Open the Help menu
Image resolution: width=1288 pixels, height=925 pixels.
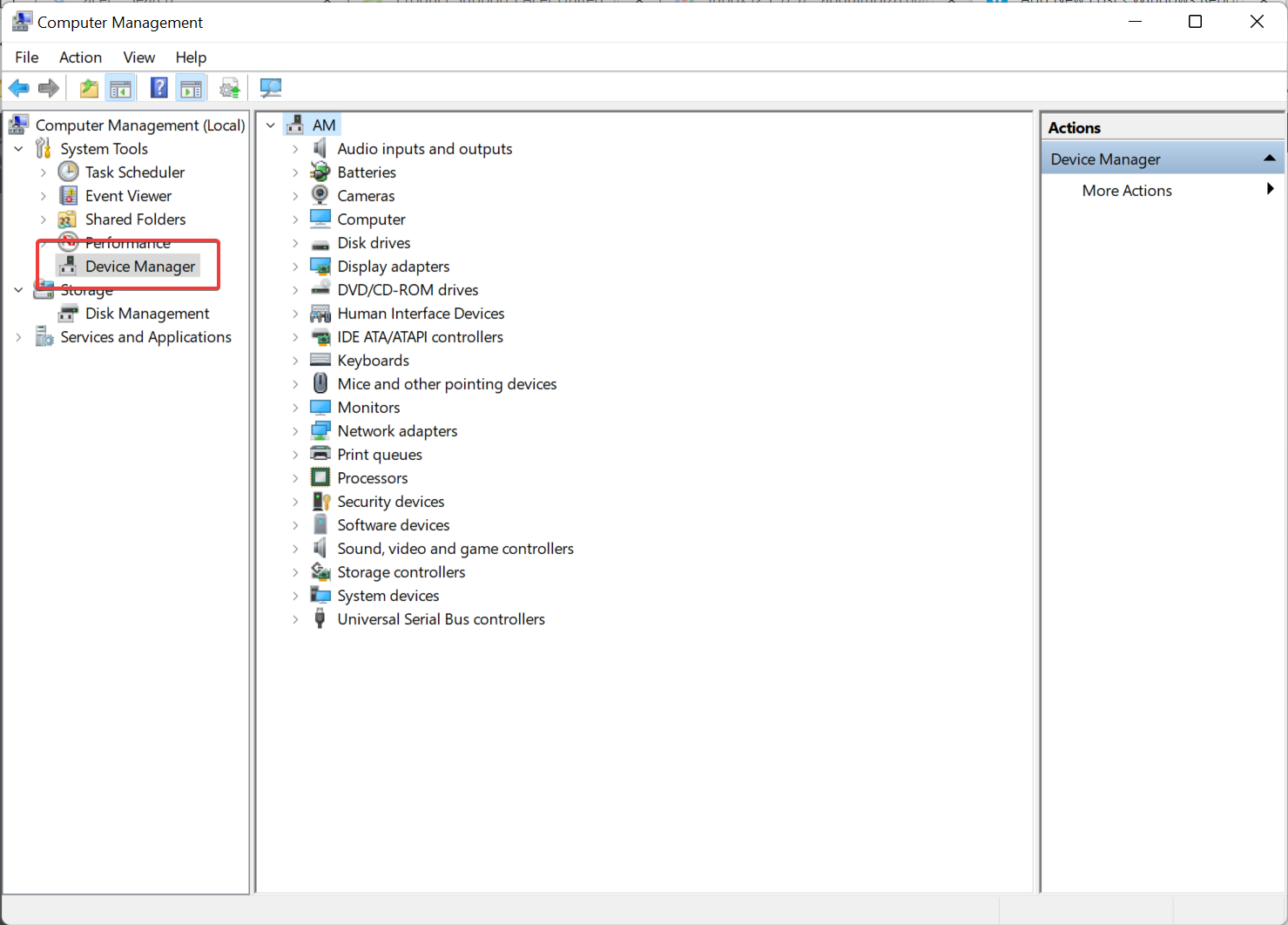click(x=191, y=57)
